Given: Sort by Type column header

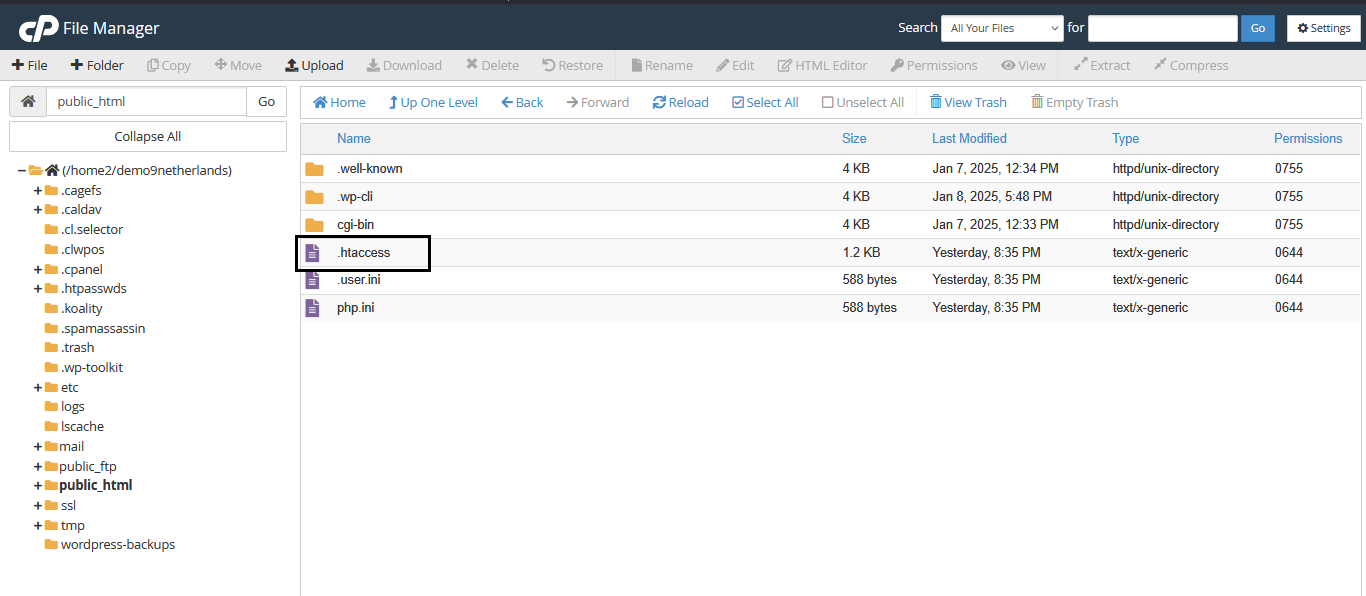Looking at the screenshot, I should point(1125,138).
